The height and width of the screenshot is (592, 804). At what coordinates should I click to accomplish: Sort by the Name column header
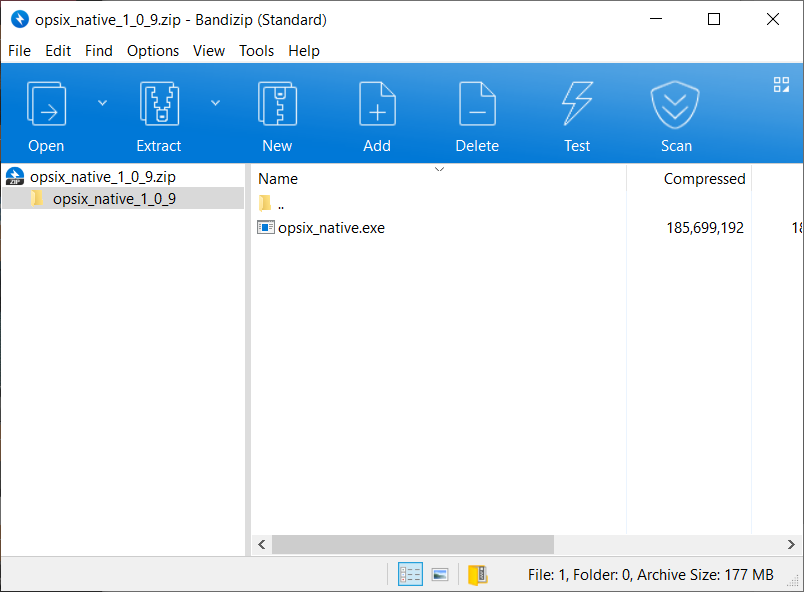278,178
